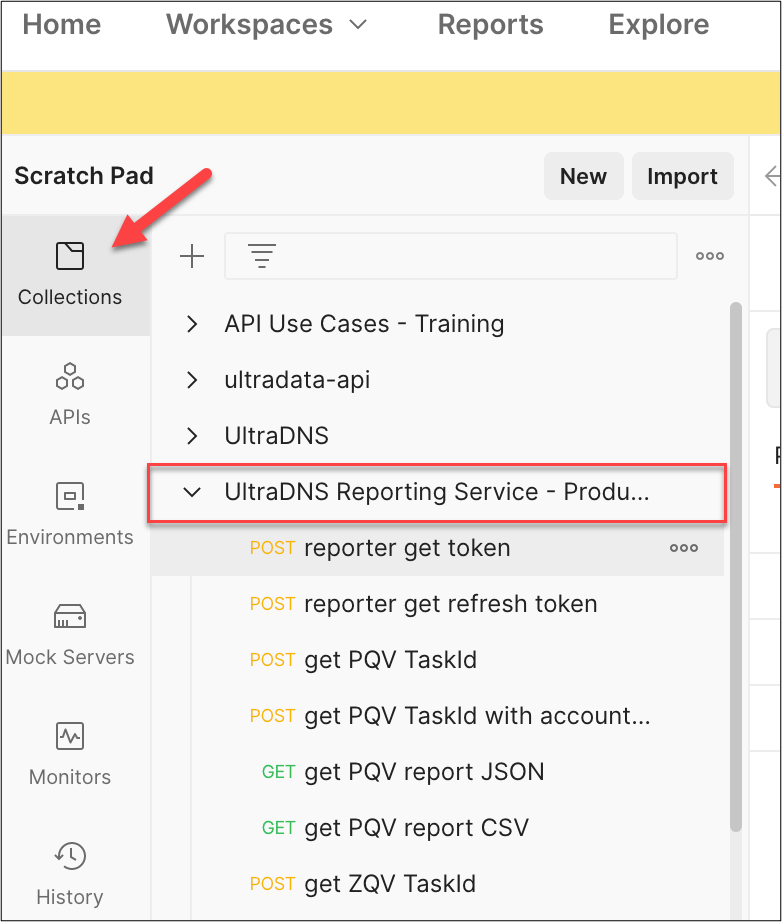This screenshot has width=782, height=922.
Task: Open the History sidebar tab
Action: 70,873
